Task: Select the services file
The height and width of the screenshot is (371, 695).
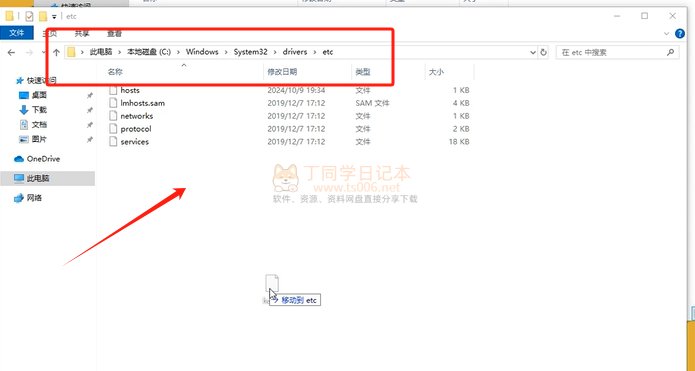Action: click(134, 141)
